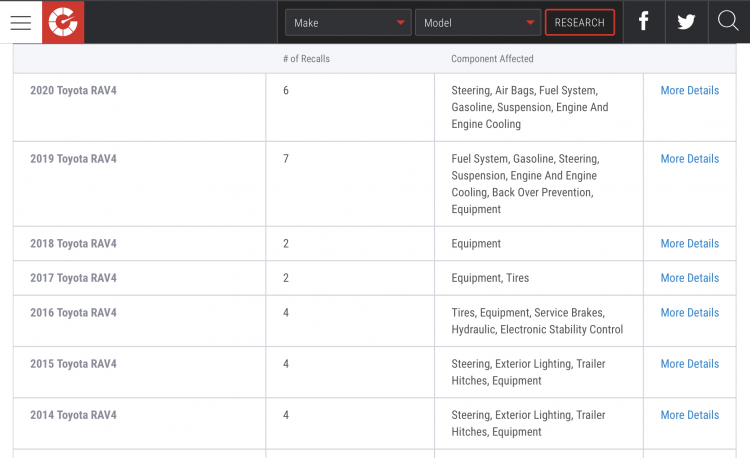Go to the site home logo
Viewport: 750px width, 458px height.
[63, 22]
